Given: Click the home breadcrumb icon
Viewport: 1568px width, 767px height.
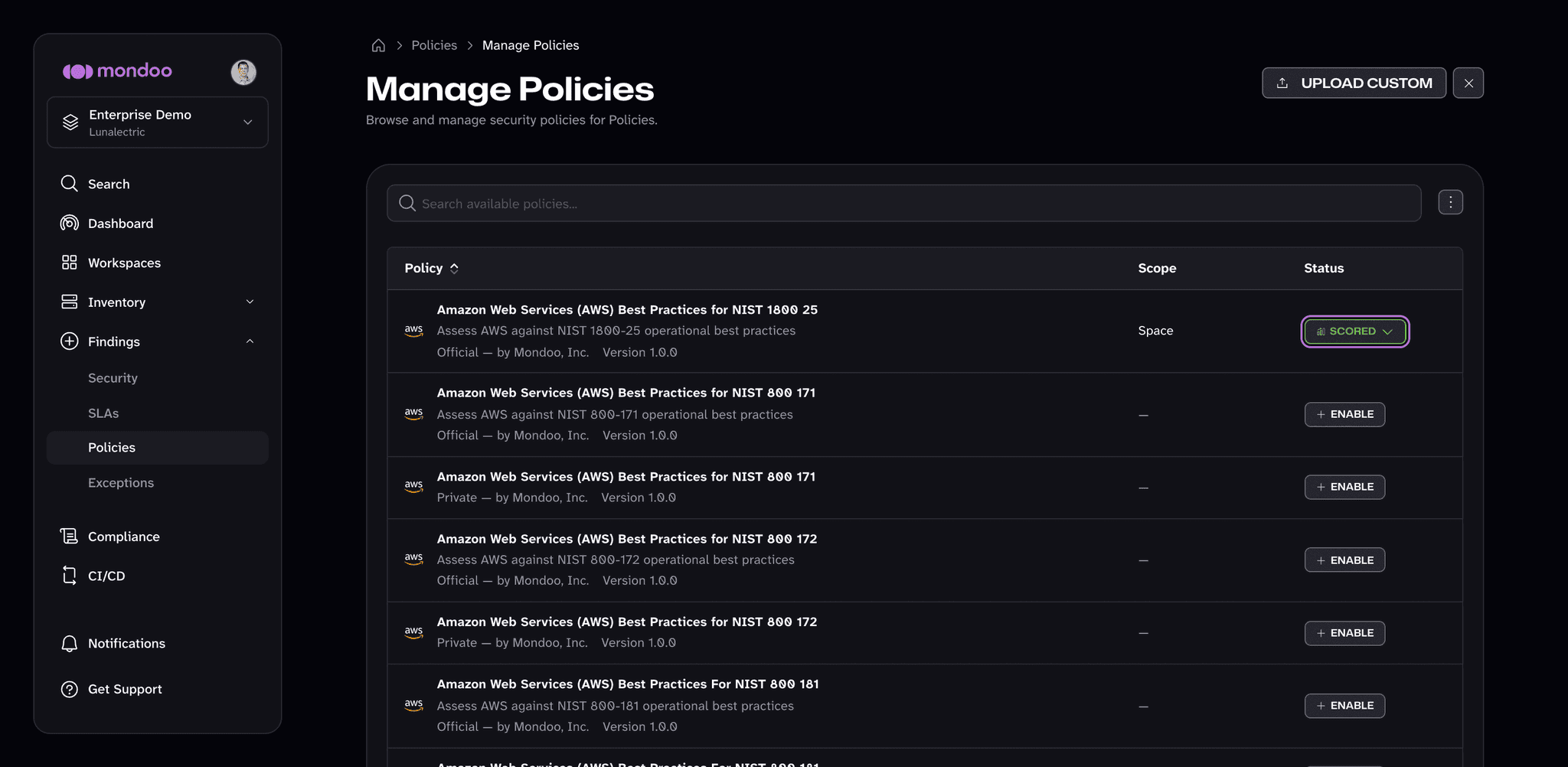Looking at the screenshot, I should pos(378,45).
